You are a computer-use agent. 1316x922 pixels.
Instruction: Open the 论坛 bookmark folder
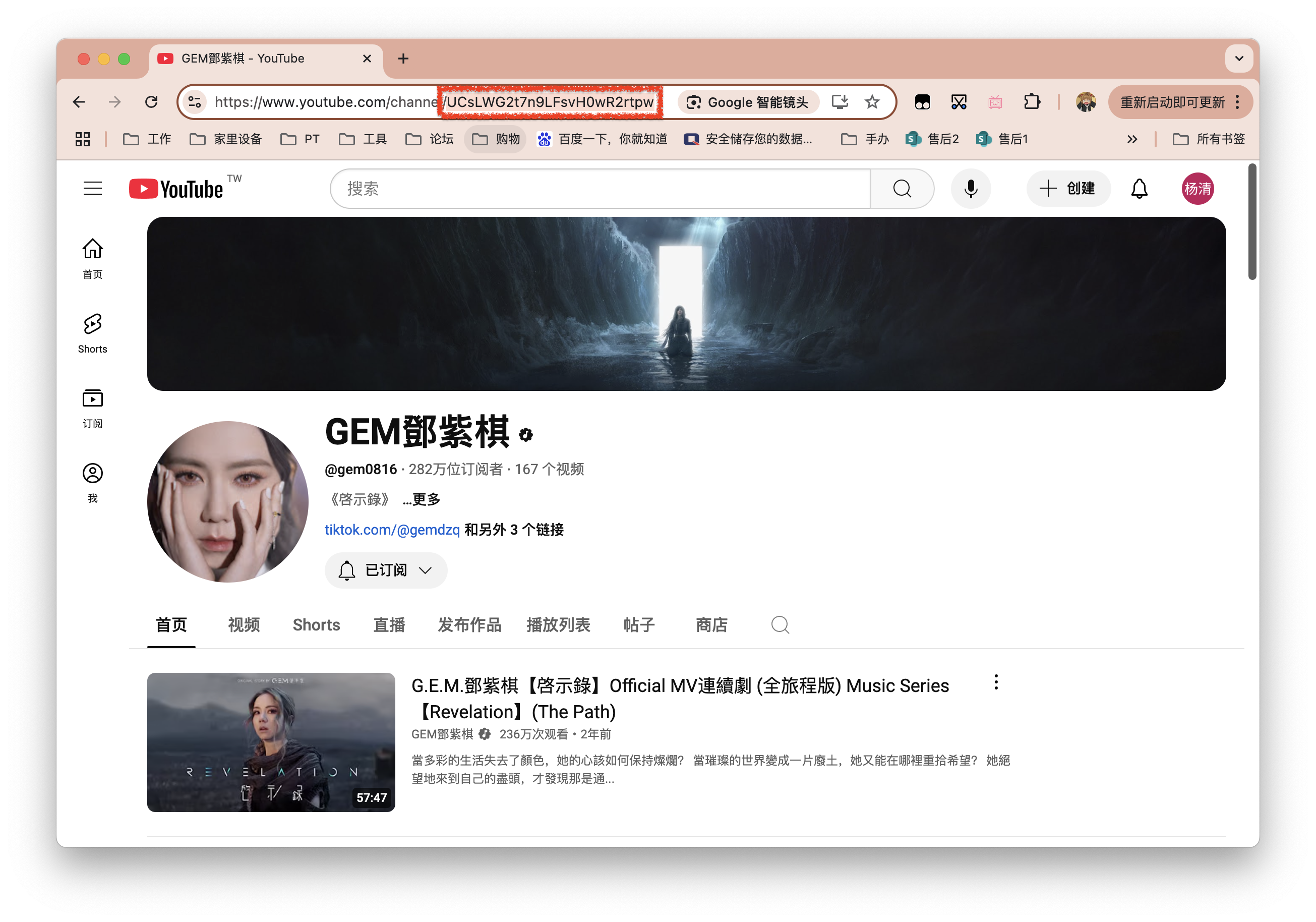[x=429, y=139]
